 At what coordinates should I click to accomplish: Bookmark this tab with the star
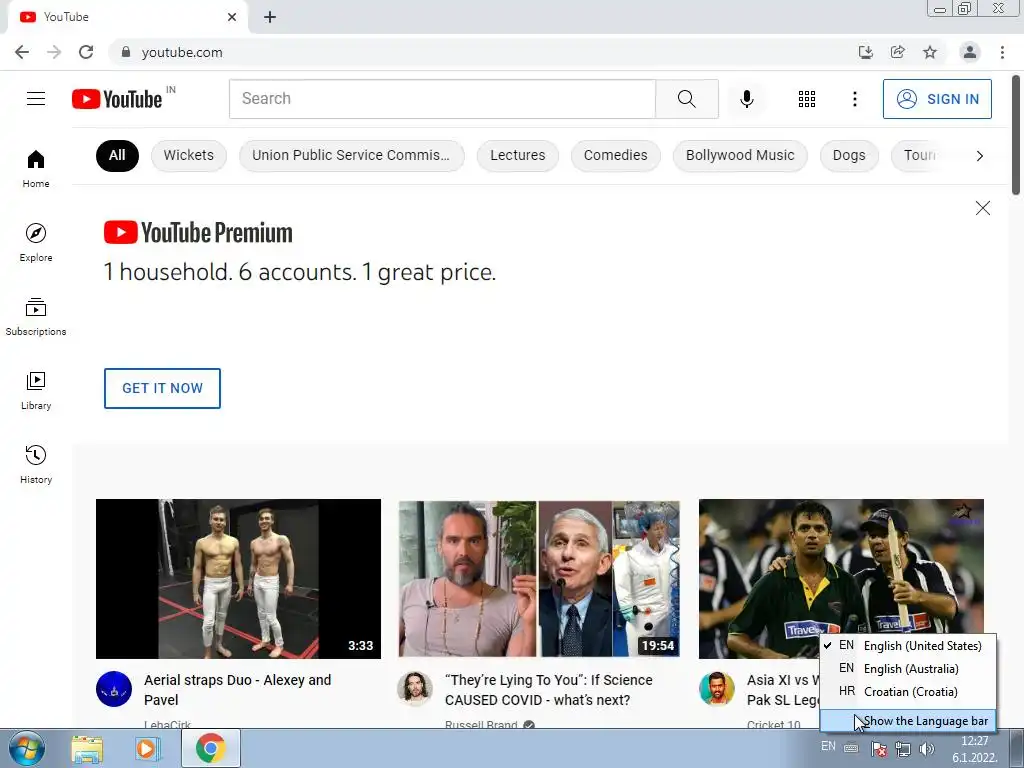pyautogui.click(x=930, y=52)
